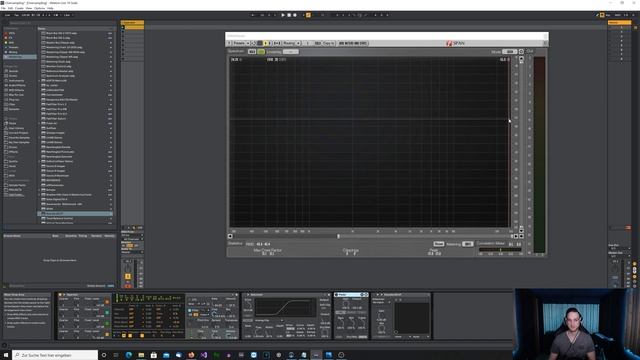Open Visual Studio from taskbar
The width and height of the screenshot is (640, 360).
[204, 355]
